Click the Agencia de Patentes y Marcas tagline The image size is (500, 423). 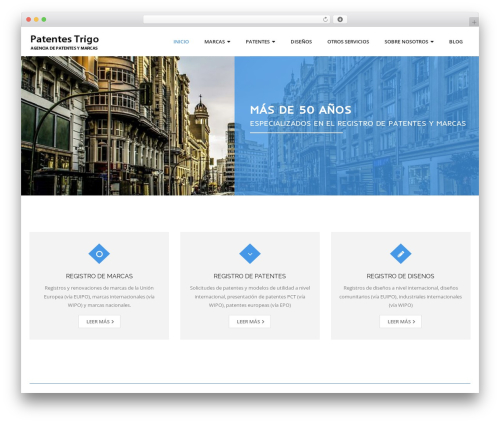tap(64, 48)
